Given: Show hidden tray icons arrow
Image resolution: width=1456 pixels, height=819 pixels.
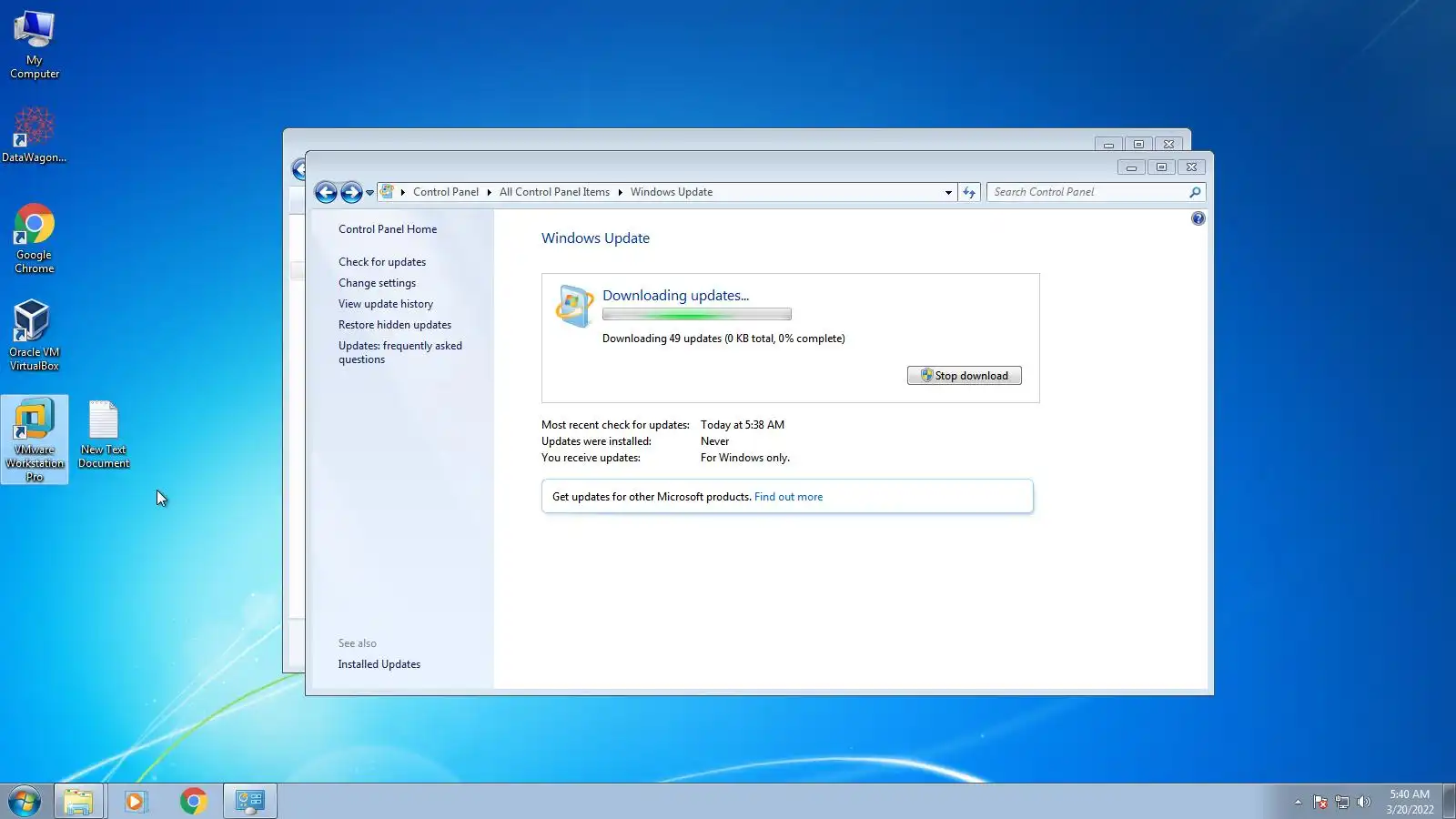Looking at the screenshot, I should 1298,802.
